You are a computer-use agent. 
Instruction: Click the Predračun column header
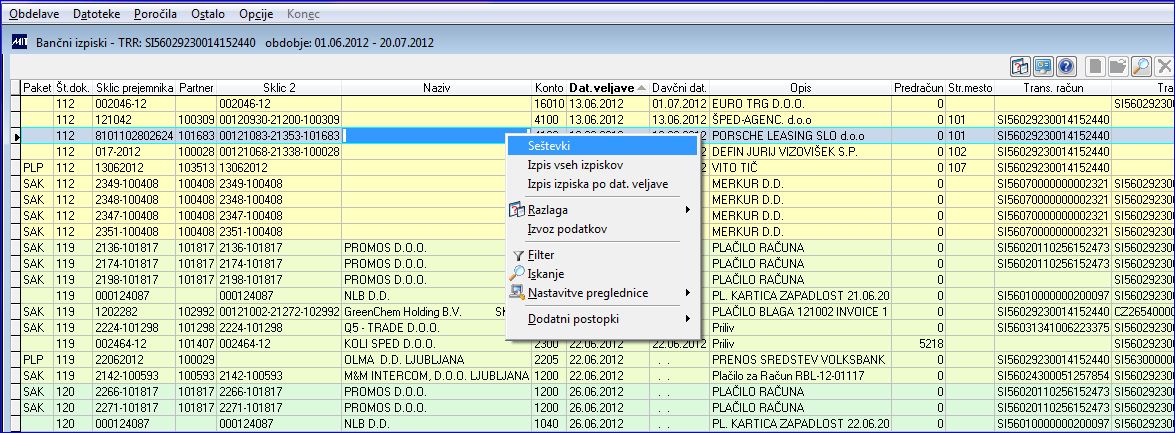[919, 88]
